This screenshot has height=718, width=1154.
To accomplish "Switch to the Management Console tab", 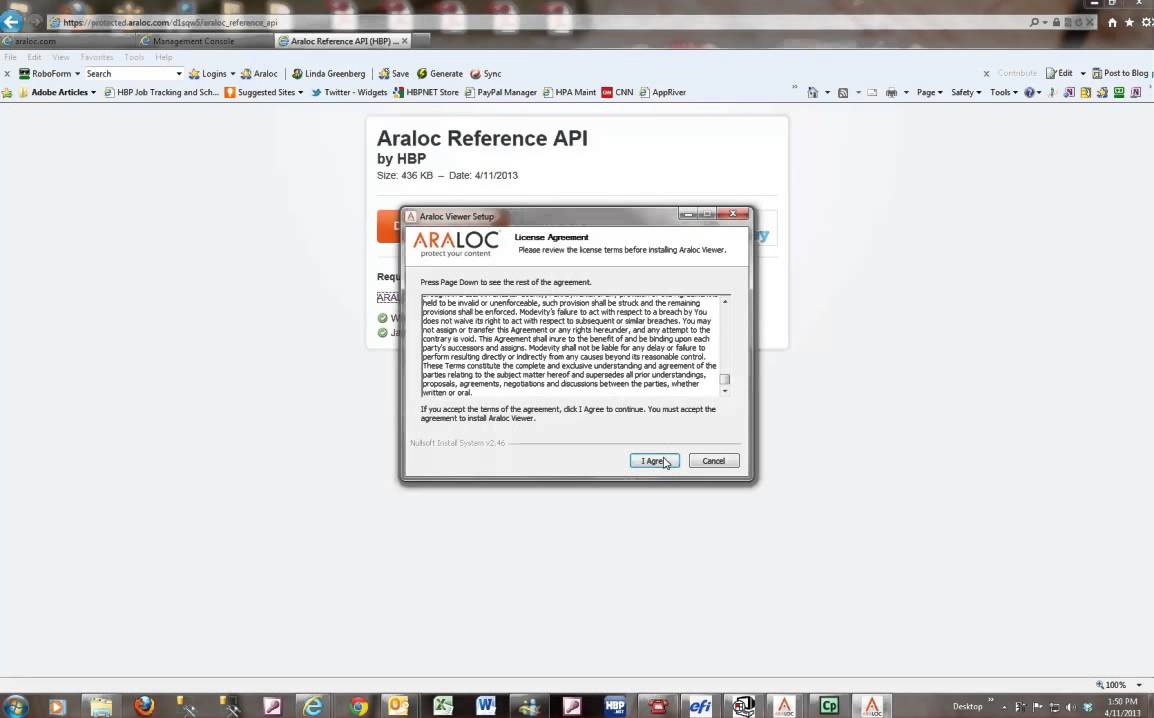I will [194, 41].
